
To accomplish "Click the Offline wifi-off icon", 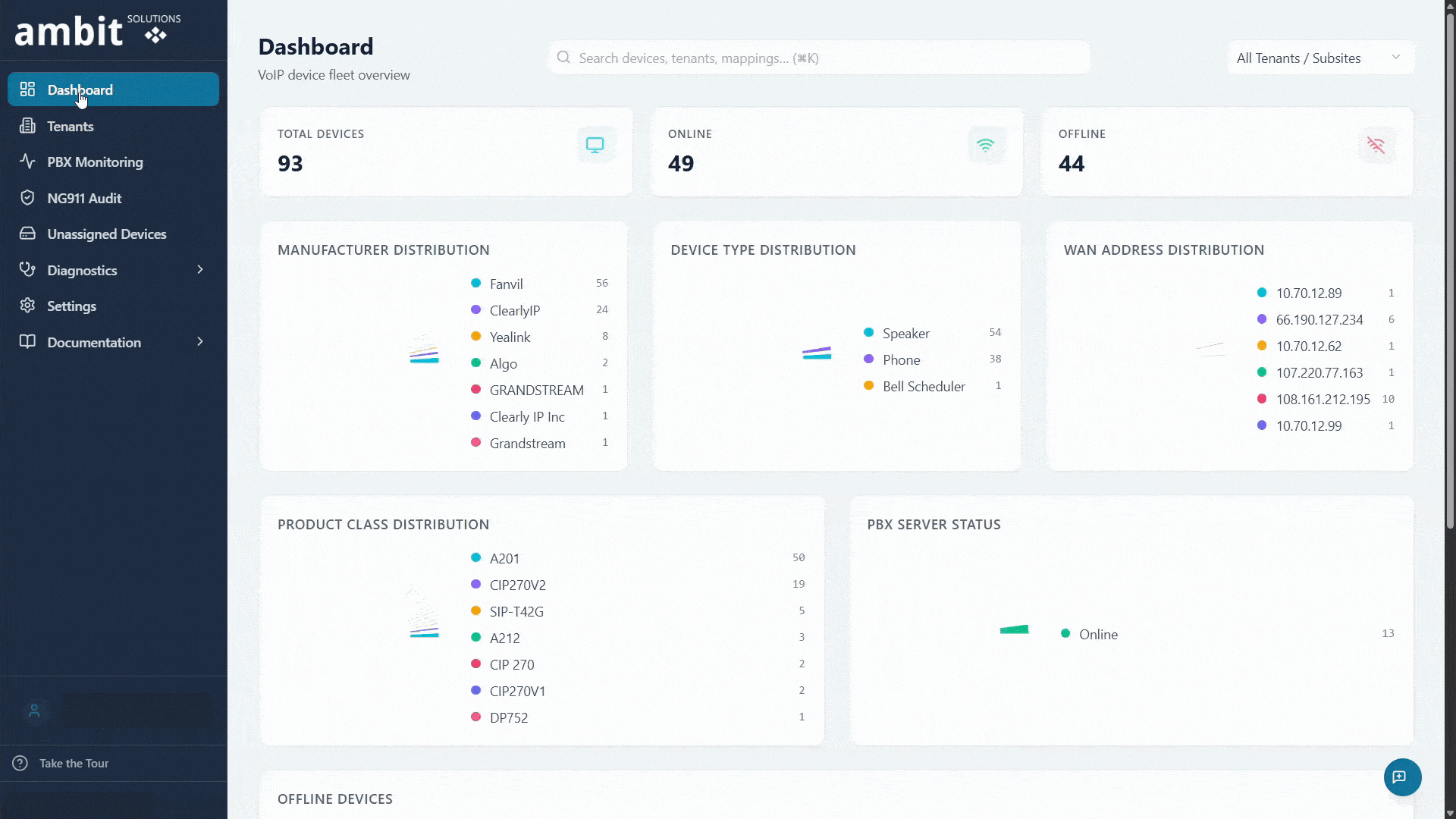I will pyautogui.click(x=1376, y=145).
